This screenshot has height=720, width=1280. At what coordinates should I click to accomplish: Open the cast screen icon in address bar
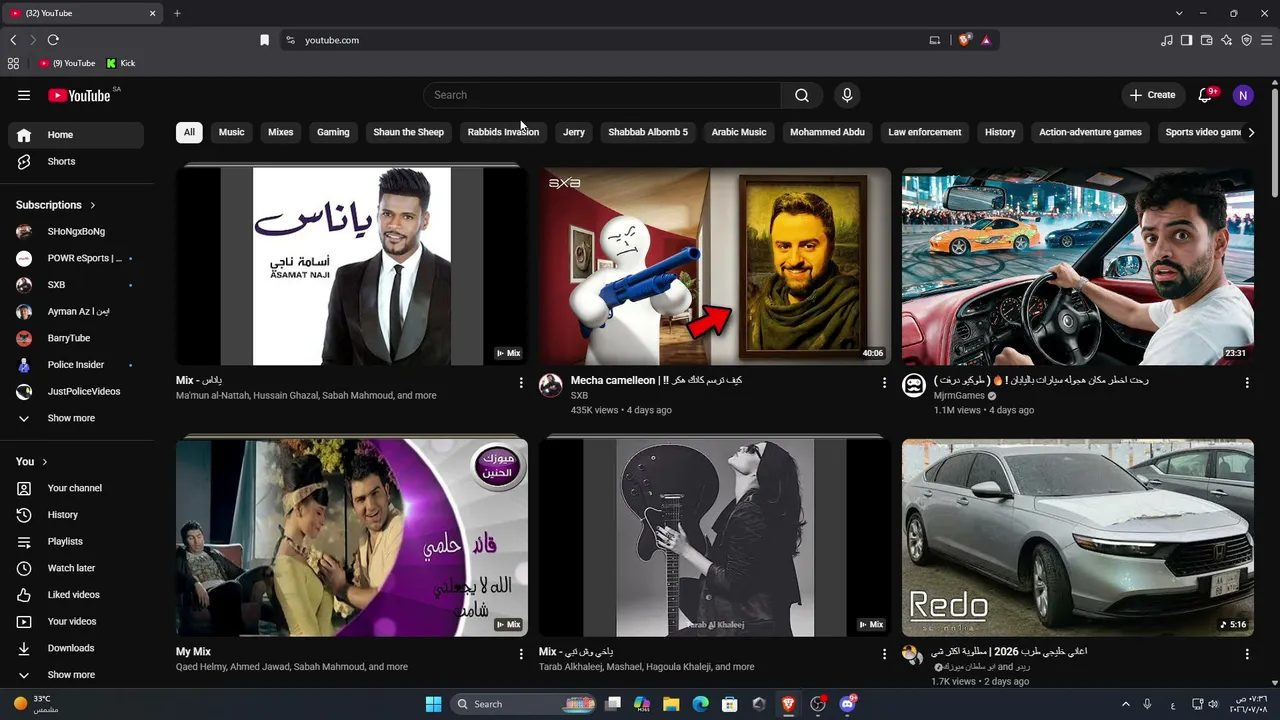tap(935, 40)
